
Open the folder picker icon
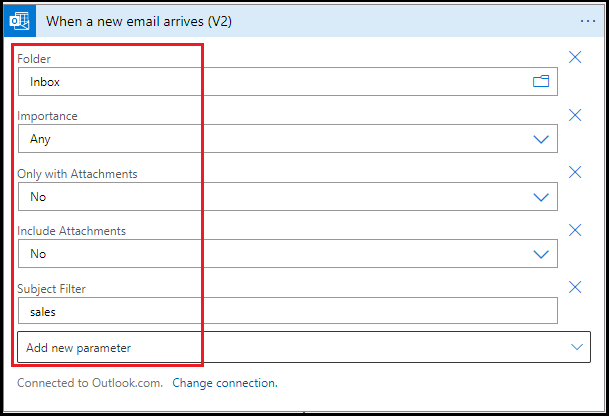coord(541,82)
